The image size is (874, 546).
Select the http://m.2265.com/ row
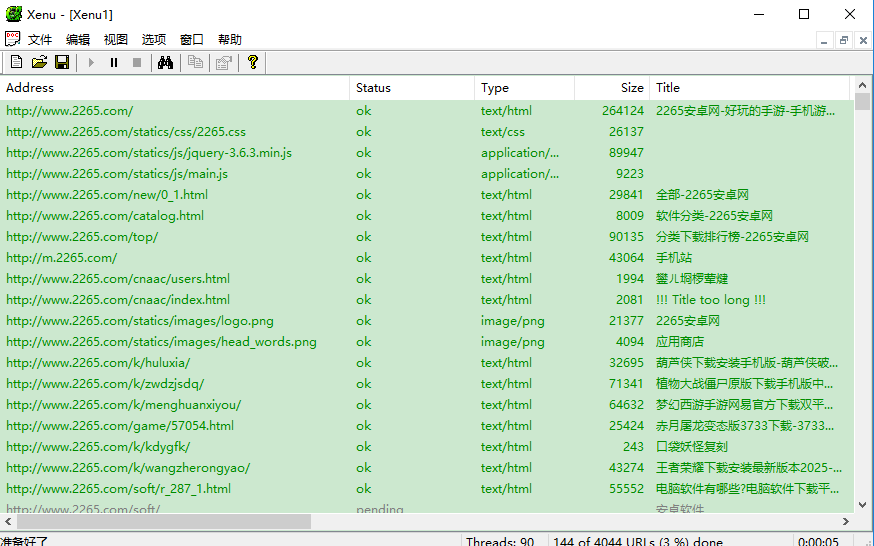[x=62, y=258]
